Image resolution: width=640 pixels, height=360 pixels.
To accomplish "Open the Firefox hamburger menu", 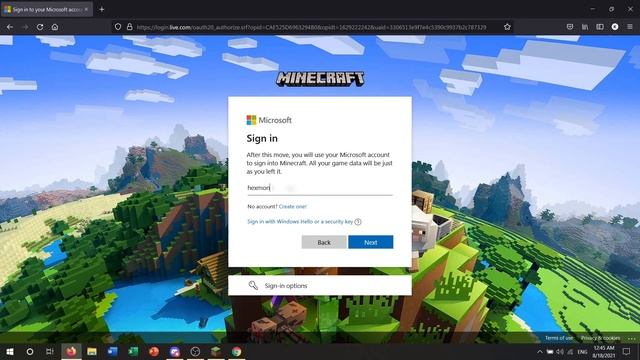I will [630, 27].
